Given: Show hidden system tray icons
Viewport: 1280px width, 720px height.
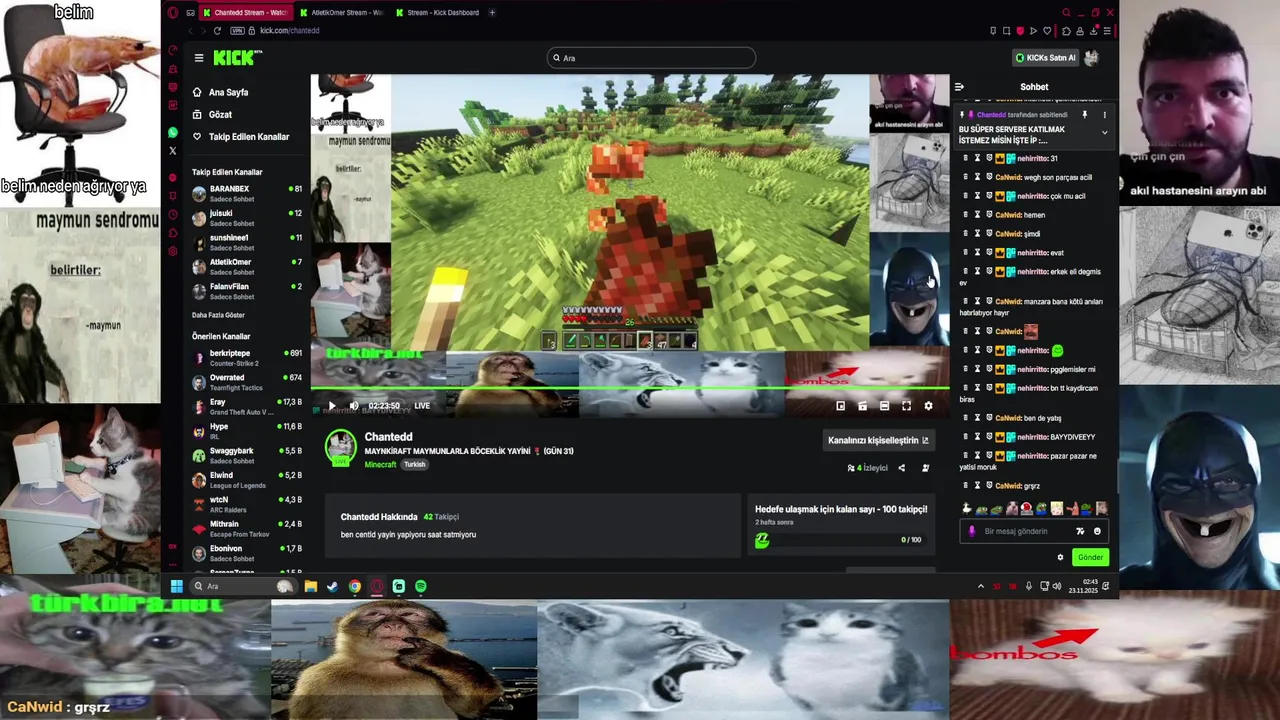Looking at the screenshot, I should click(980, 586).
